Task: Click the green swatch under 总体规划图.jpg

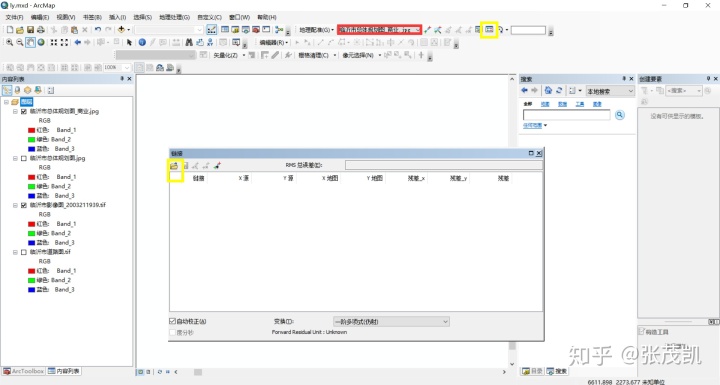Action: click(32, 186)
